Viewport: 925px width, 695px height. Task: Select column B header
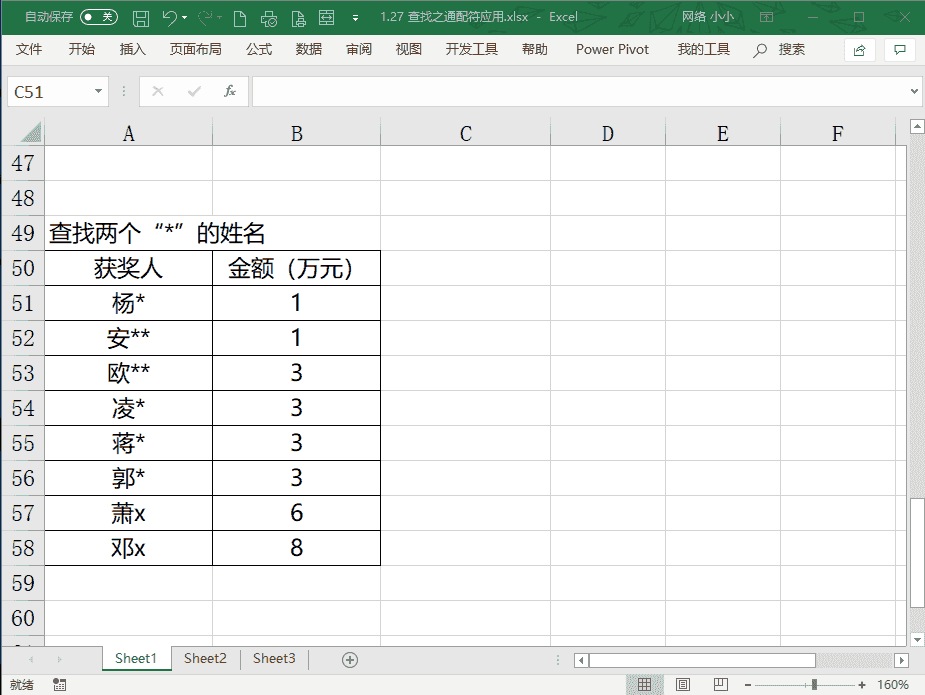click(x=297, y=134)
